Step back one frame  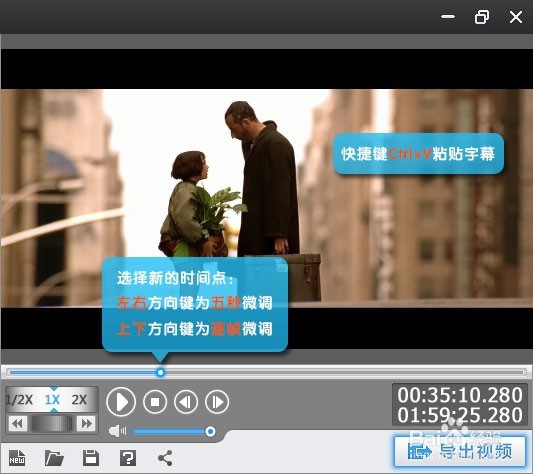point(186,402)
